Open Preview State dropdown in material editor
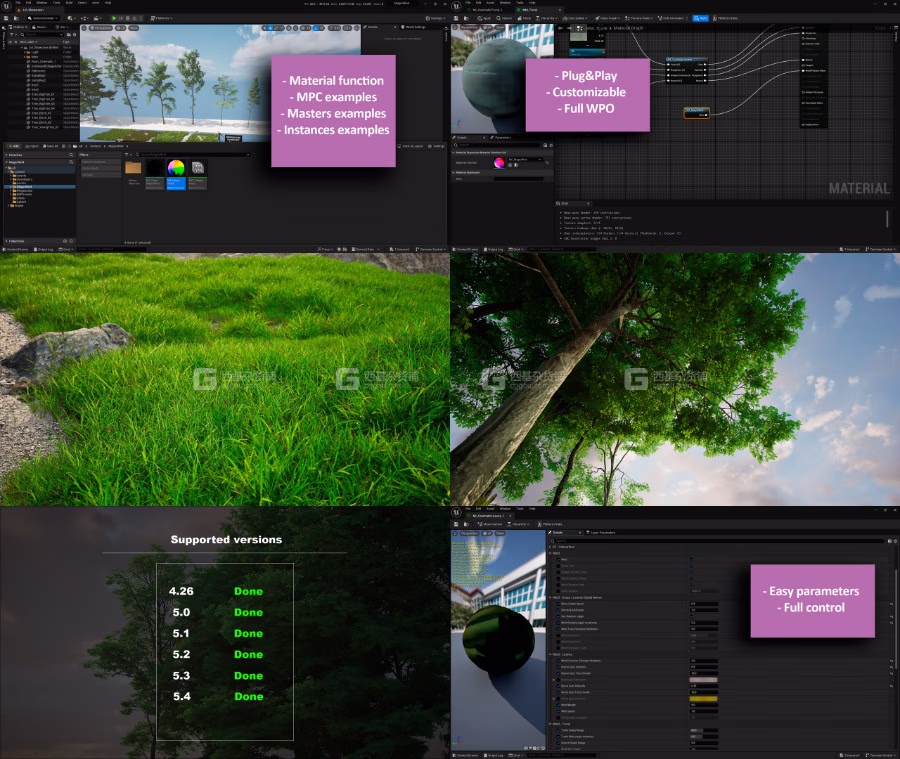Viewport: 900px width, 759px height. pos(639,18)
